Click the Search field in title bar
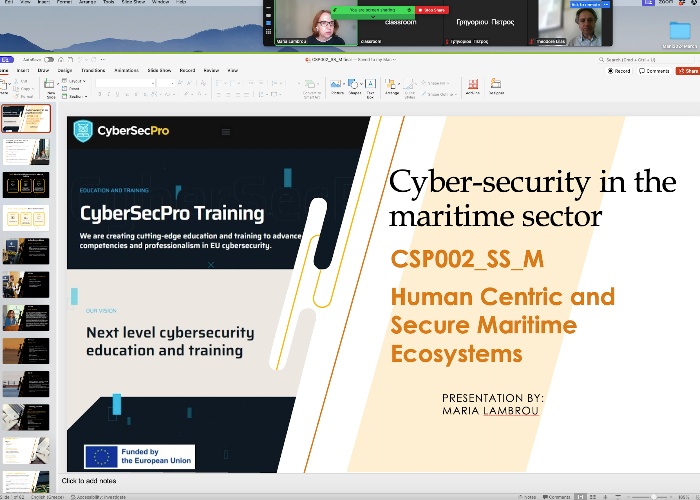The height and width of the screenshot is (500, 700). [x=646, y=59]
